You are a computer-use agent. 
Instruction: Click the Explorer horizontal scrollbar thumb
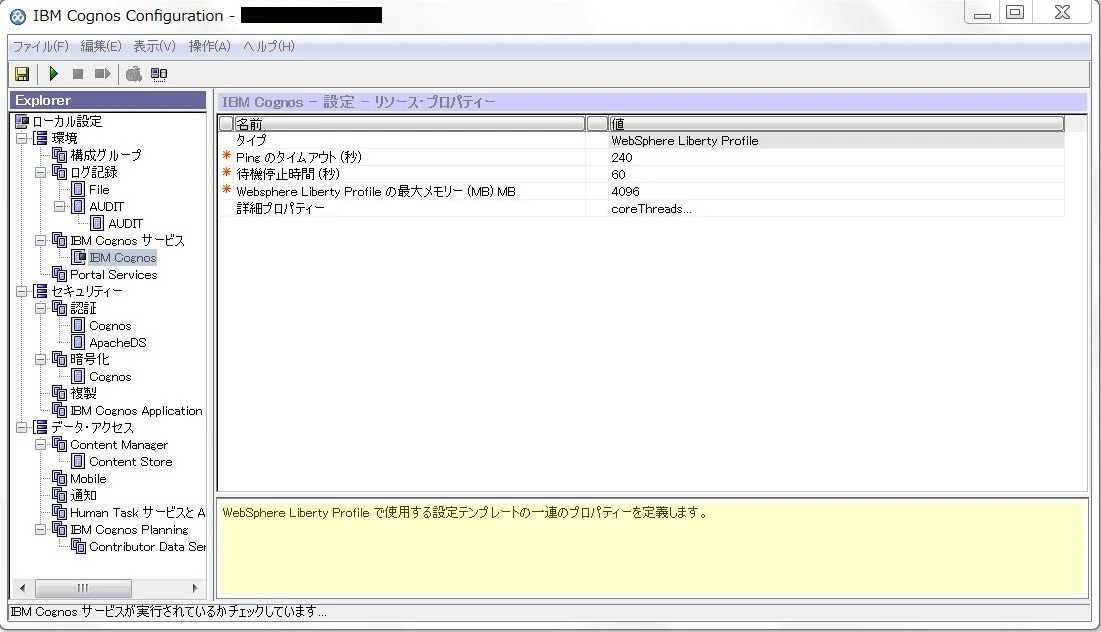pos(83,588)
